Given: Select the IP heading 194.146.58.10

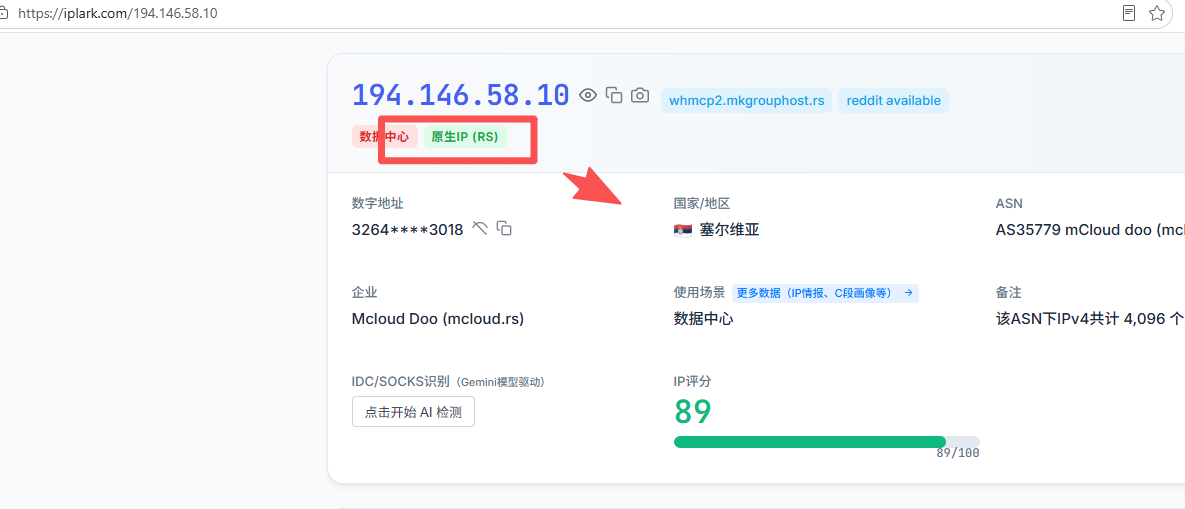Looking at the screenshot, I should click(x=461, y=95).
